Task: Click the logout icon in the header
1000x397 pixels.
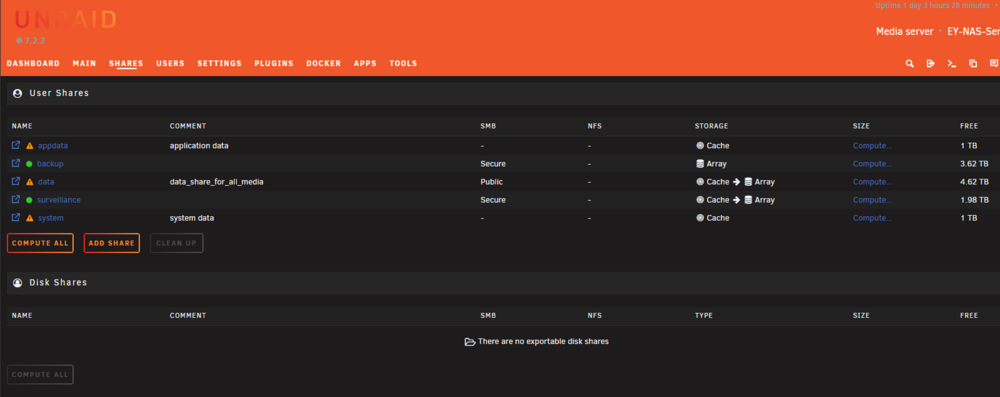Action: click(930, 64)
